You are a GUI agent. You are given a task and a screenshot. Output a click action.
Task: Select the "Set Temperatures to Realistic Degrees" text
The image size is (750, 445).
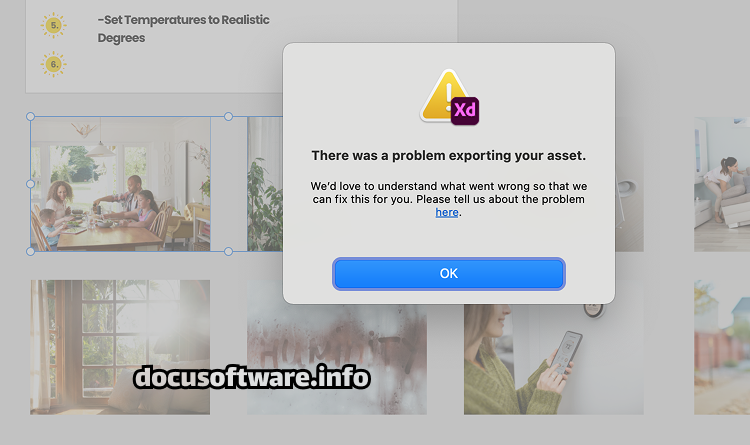point(184,29)
